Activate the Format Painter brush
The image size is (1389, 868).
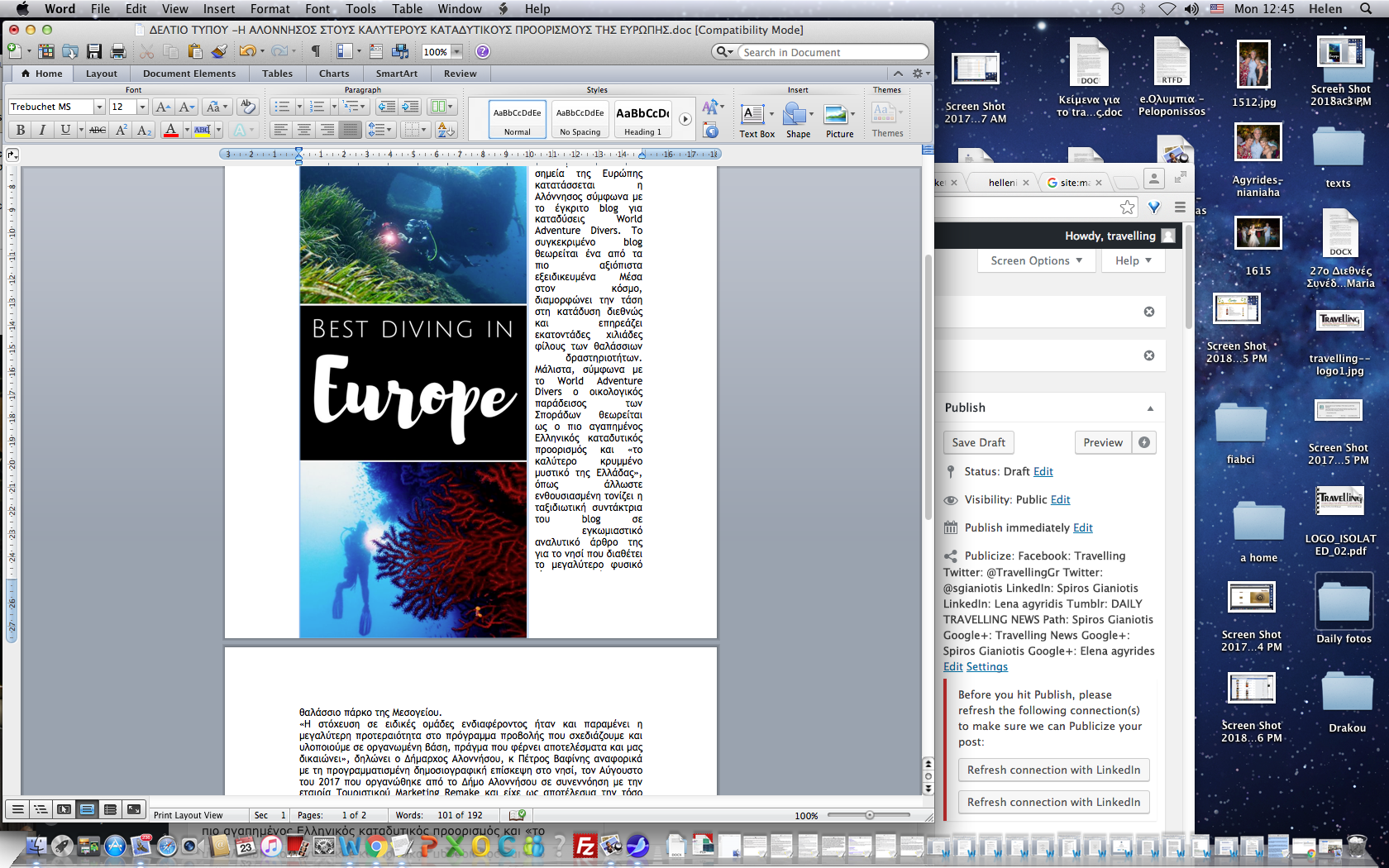click(x=219, y=51)
